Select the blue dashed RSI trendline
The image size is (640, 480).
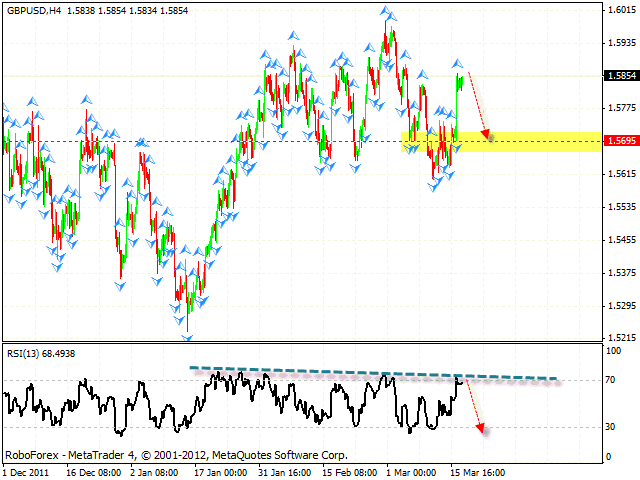coord(380,373)
